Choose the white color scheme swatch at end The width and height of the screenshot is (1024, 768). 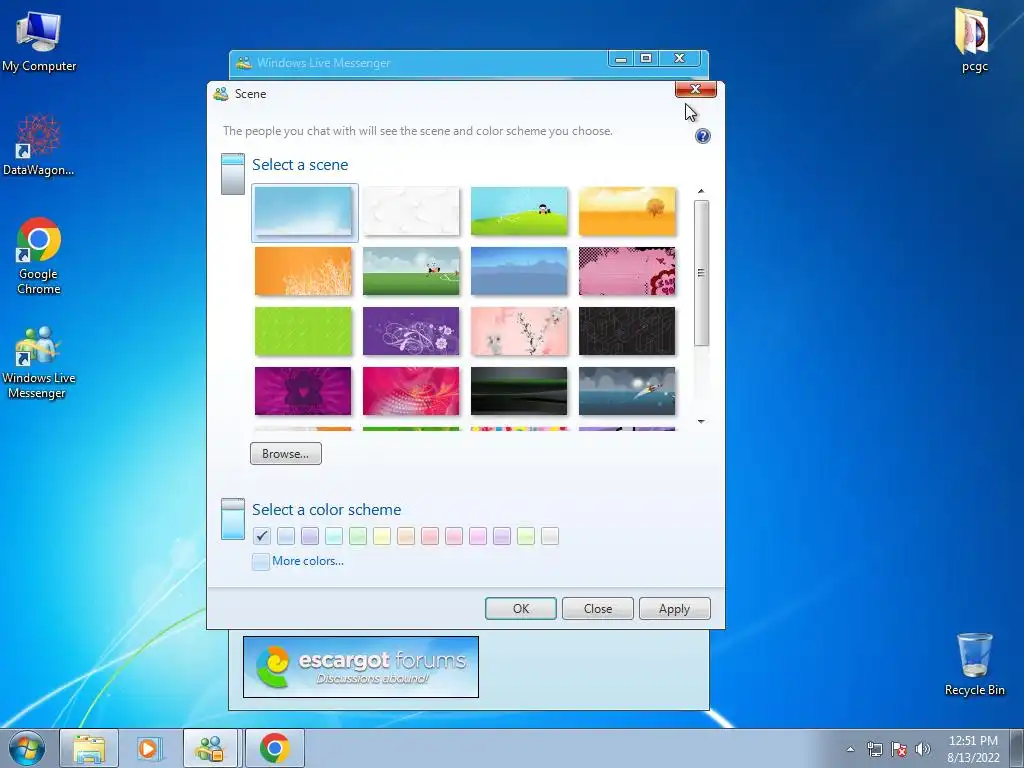click(550, 536)
